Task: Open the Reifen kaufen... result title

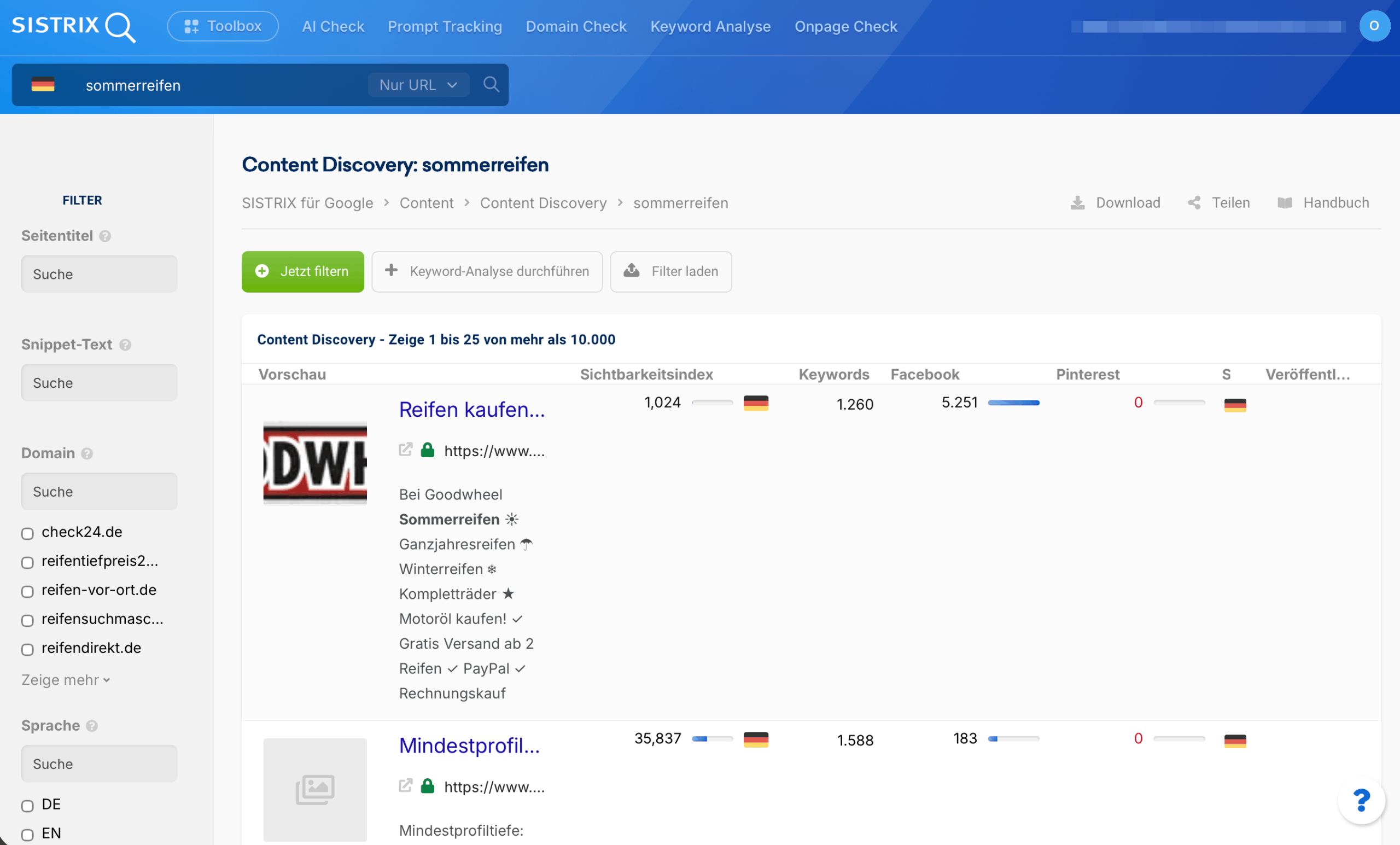Action: (472, 409)
